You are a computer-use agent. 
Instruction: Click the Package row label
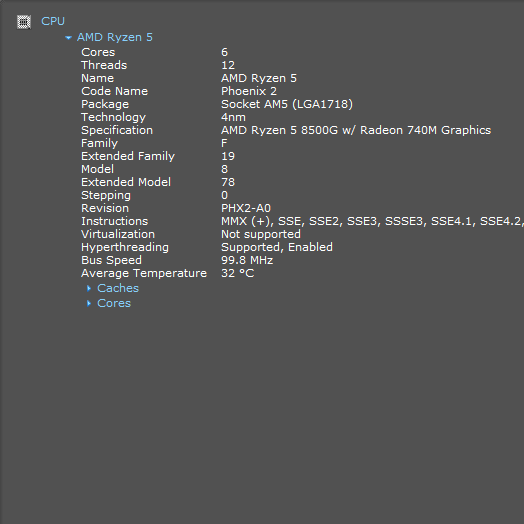(x=105, y=104)
